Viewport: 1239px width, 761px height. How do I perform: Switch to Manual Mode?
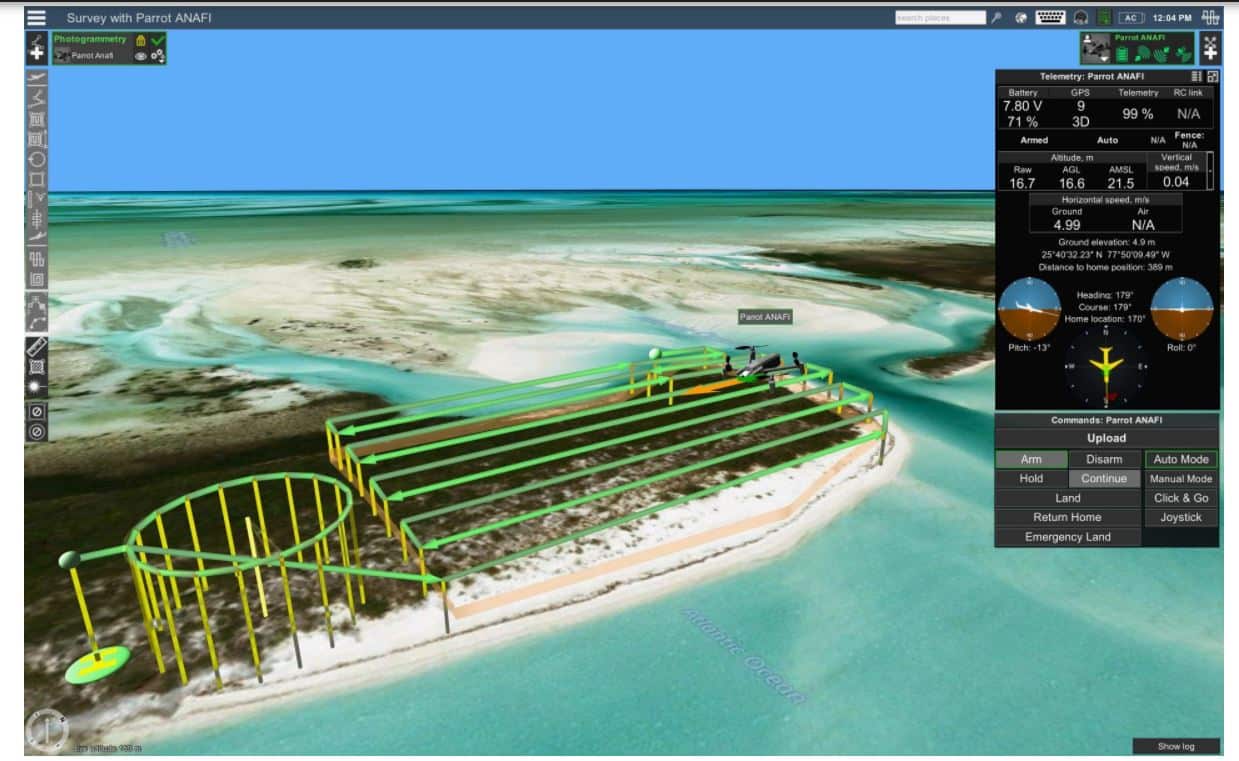1181,478
